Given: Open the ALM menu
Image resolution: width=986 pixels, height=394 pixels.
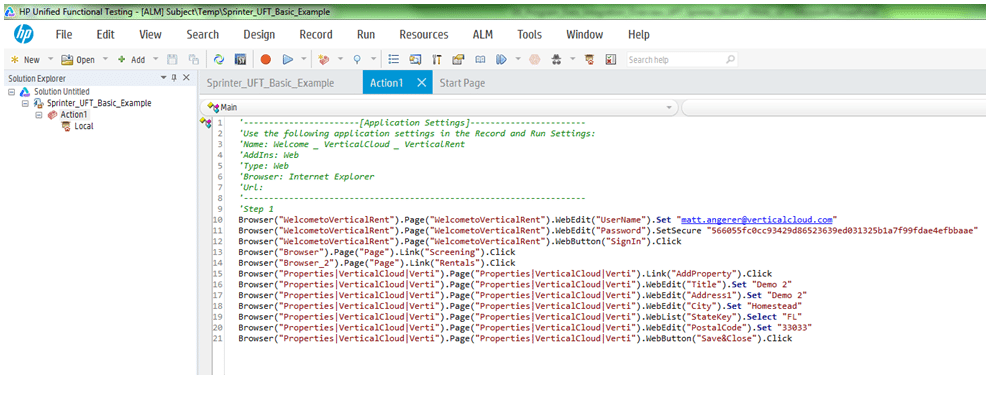Looking at the screenshot, I should [484, 35].
